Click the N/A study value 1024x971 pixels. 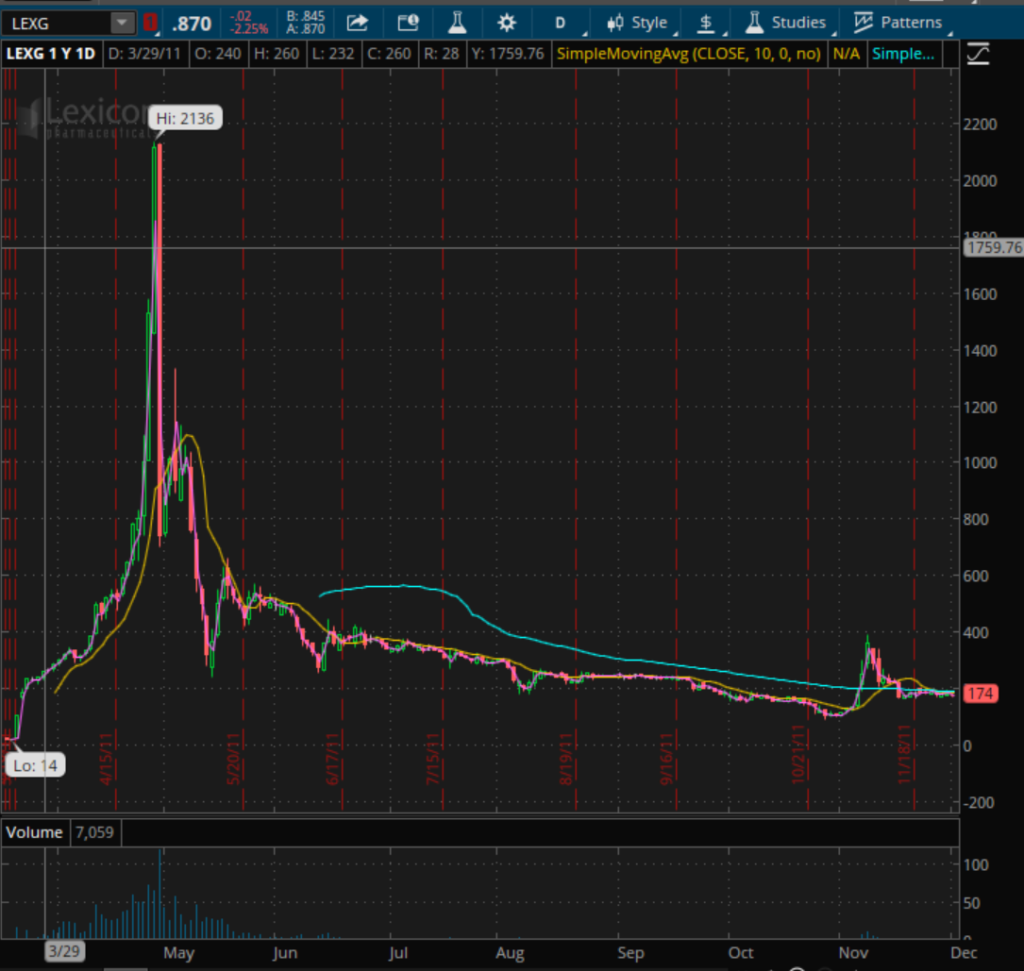click(x=846, y=54)
